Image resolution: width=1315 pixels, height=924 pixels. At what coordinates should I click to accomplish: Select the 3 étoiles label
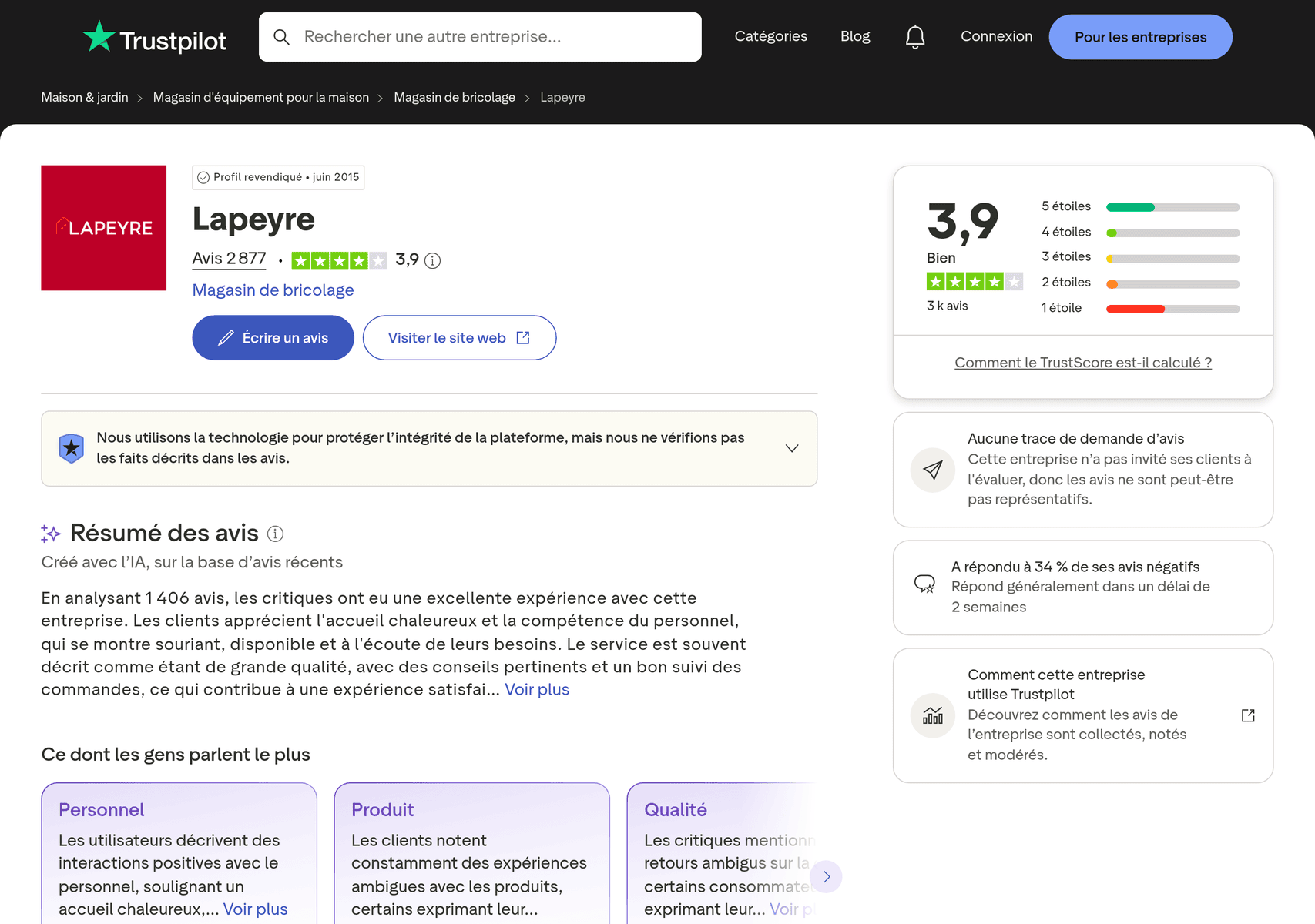[x=1066, y=256]
